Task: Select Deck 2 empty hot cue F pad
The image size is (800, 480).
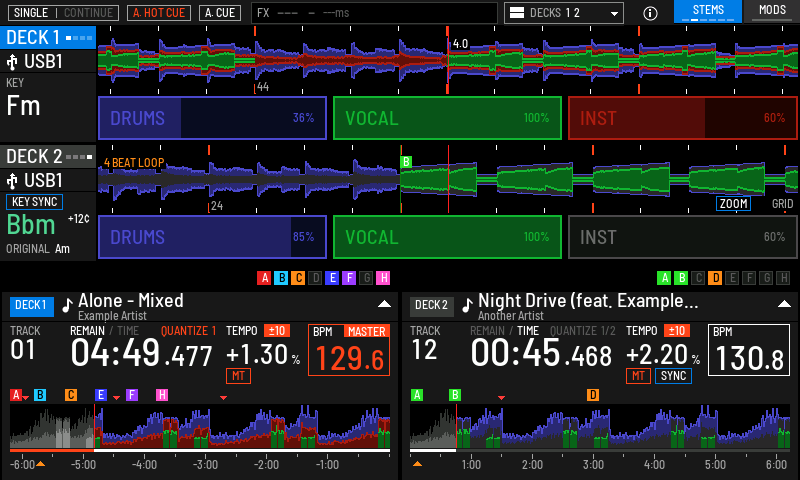Action: [749, 278]
